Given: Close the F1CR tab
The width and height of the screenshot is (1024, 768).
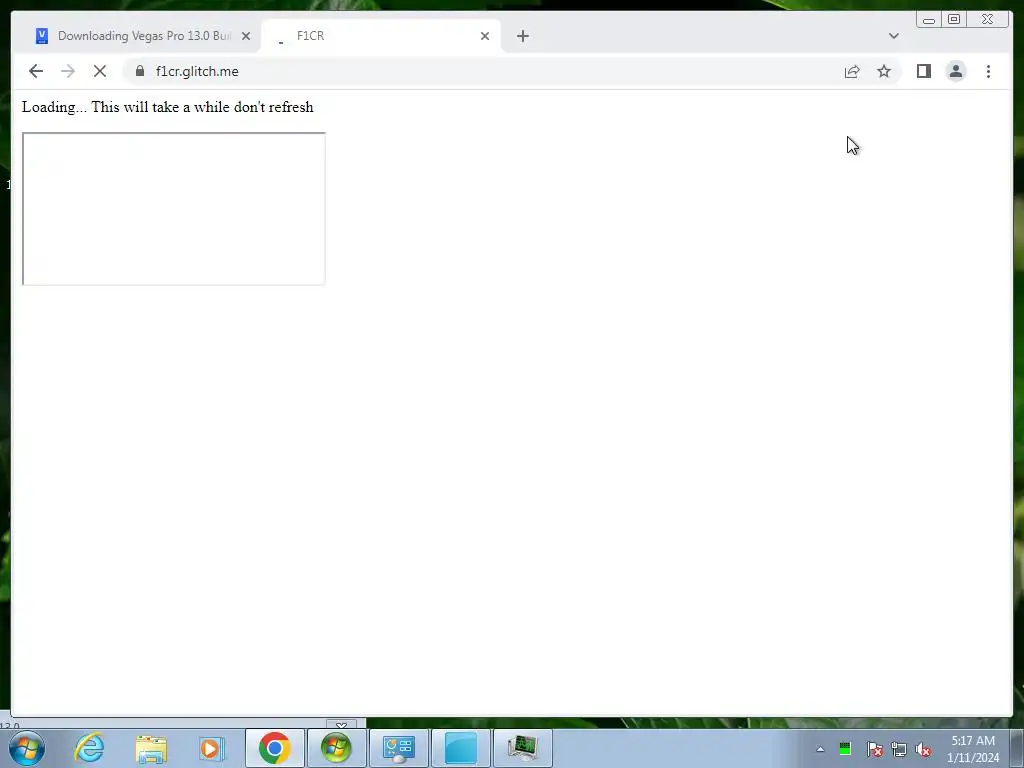Looking at the screenshot, I should click(x=485, y=36).
